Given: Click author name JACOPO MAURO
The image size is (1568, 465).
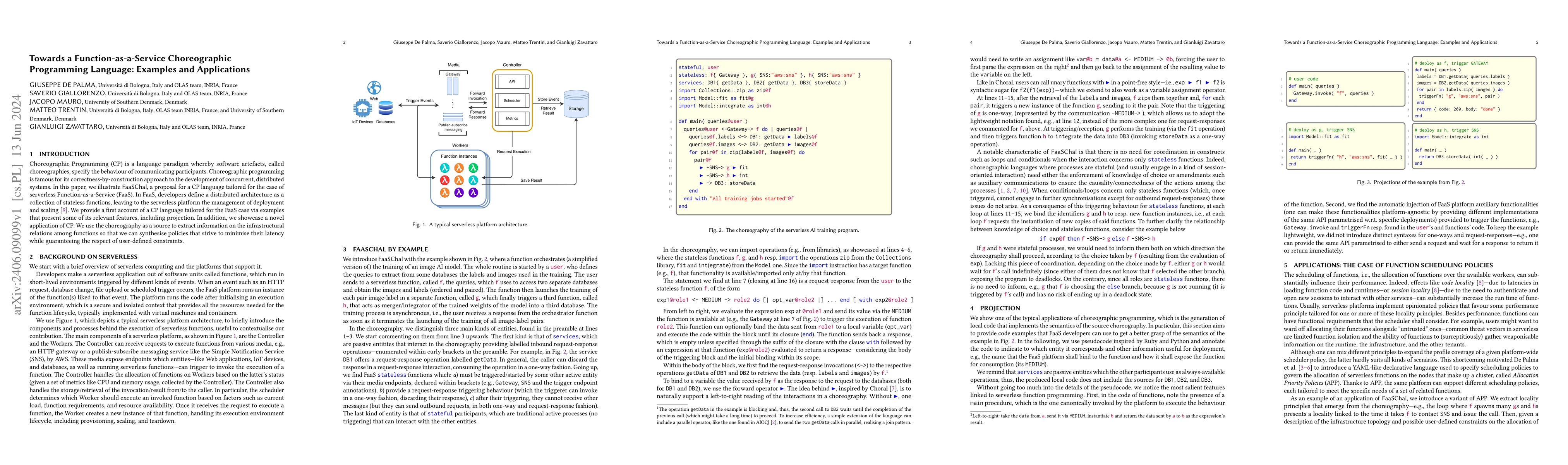Looking at the screenshot, I should click(x=55, y=102).
